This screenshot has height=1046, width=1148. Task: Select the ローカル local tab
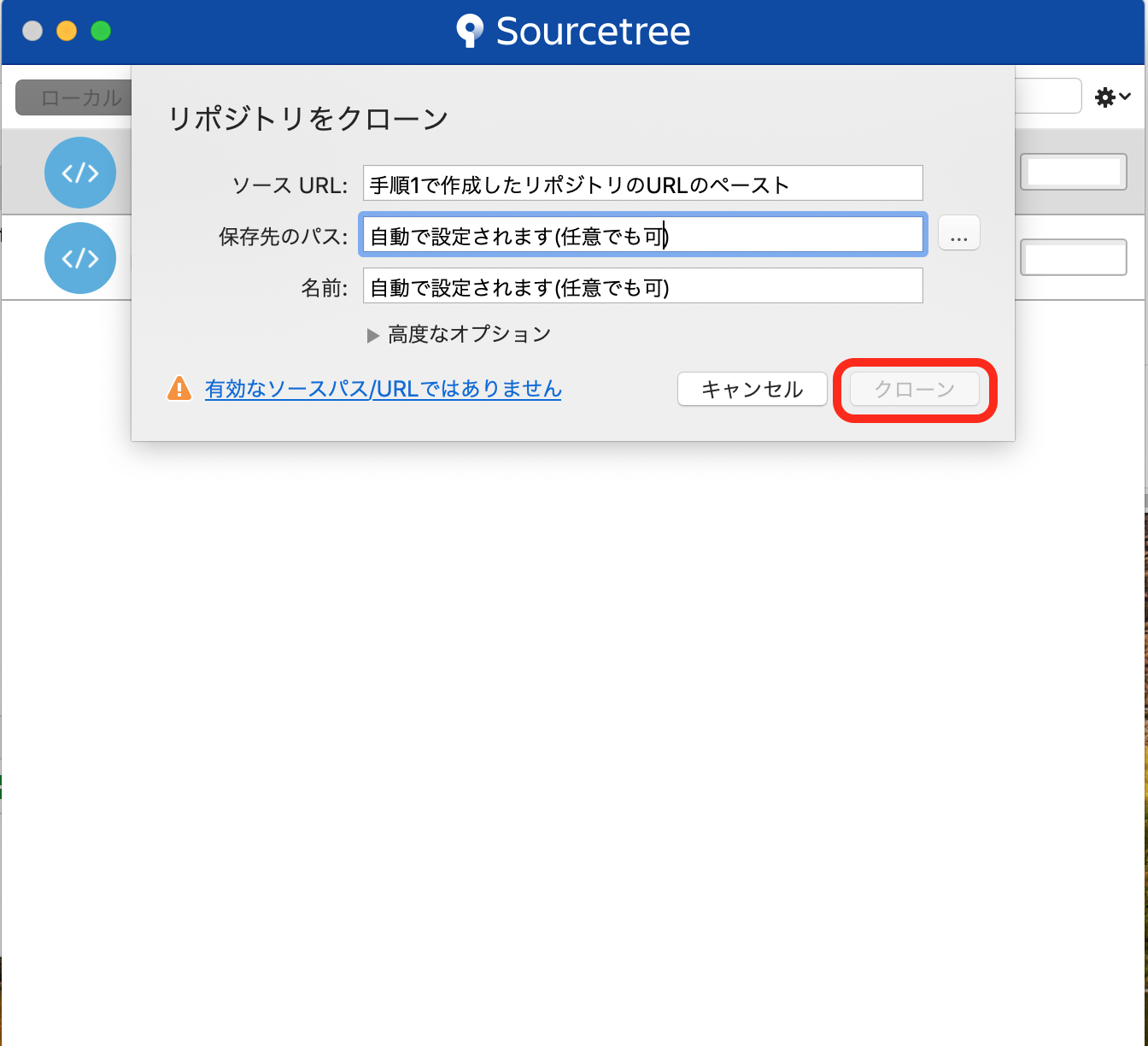point(74,98)
